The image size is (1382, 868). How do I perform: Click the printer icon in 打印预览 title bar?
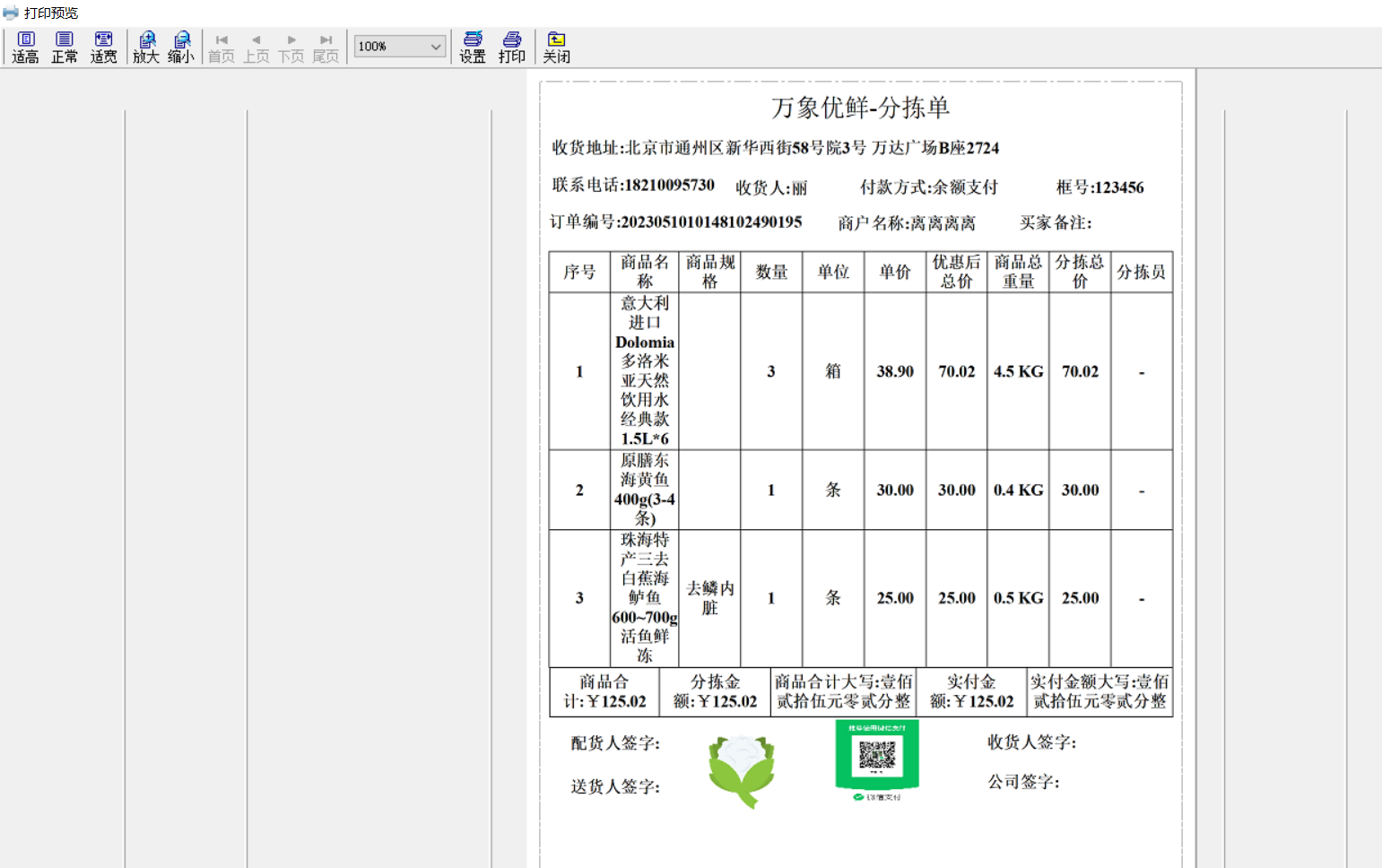click(11, 13)
